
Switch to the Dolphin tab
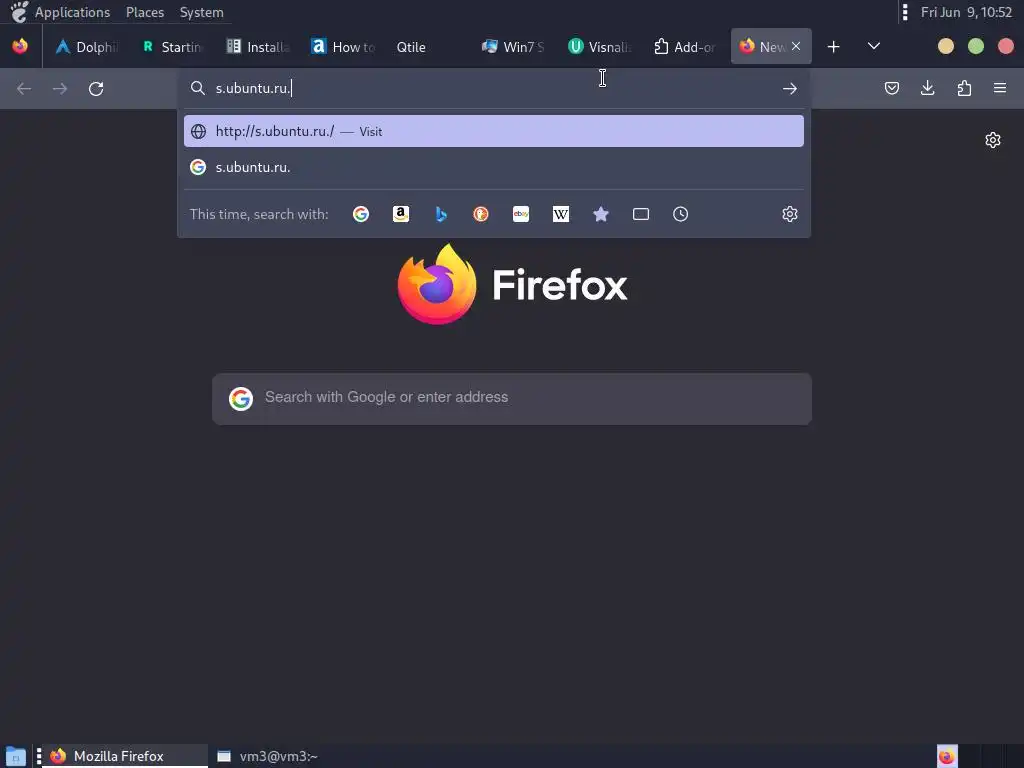86,47
